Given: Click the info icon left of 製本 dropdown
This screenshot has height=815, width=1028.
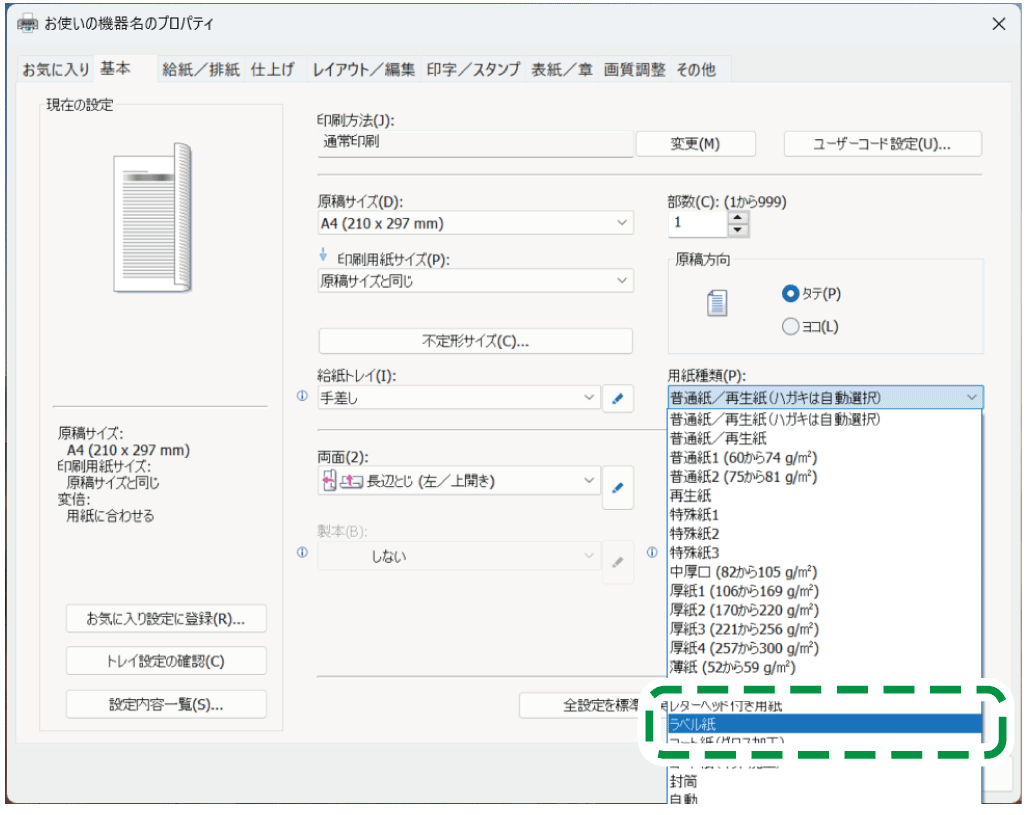Looking at the screenshot, I should pos(303,552).
